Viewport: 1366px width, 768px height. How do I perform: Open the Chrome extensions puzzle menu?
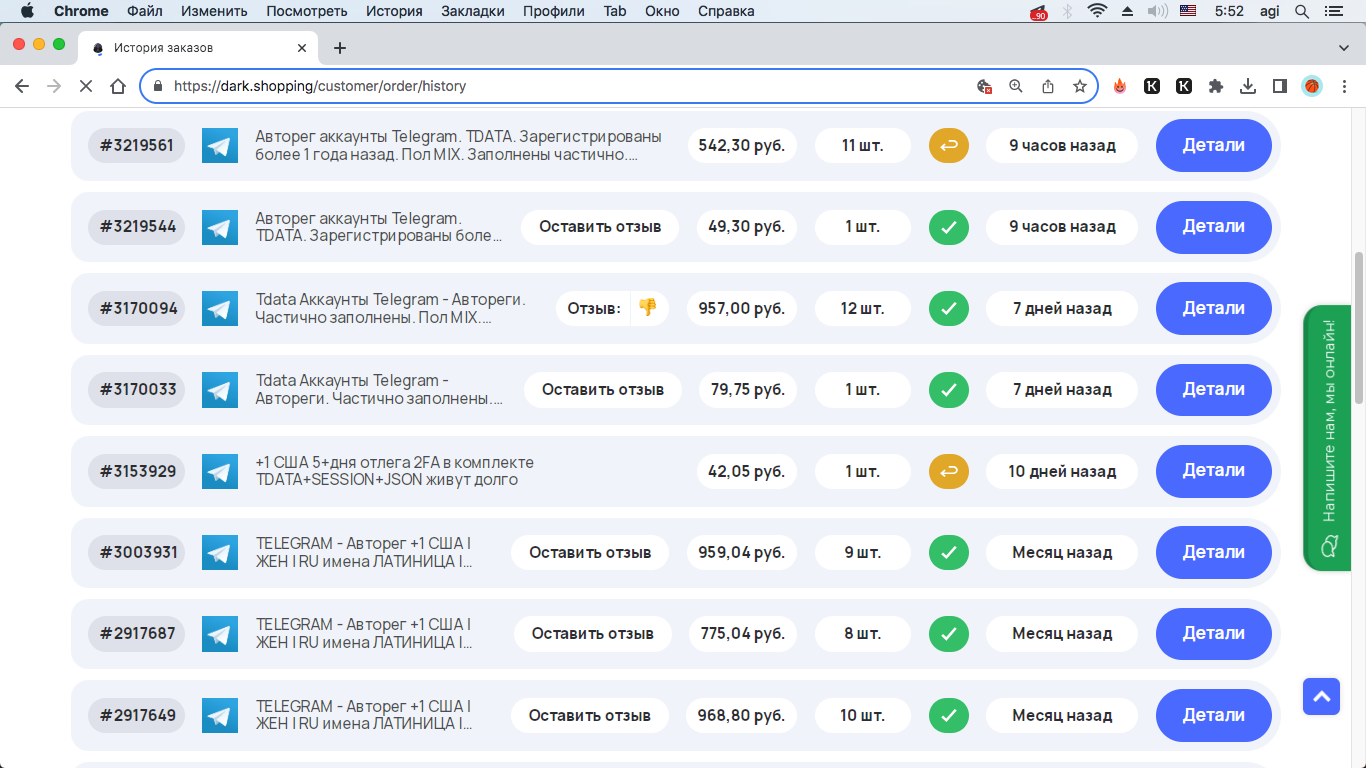pyautogui.click(x=1216, y=86)
